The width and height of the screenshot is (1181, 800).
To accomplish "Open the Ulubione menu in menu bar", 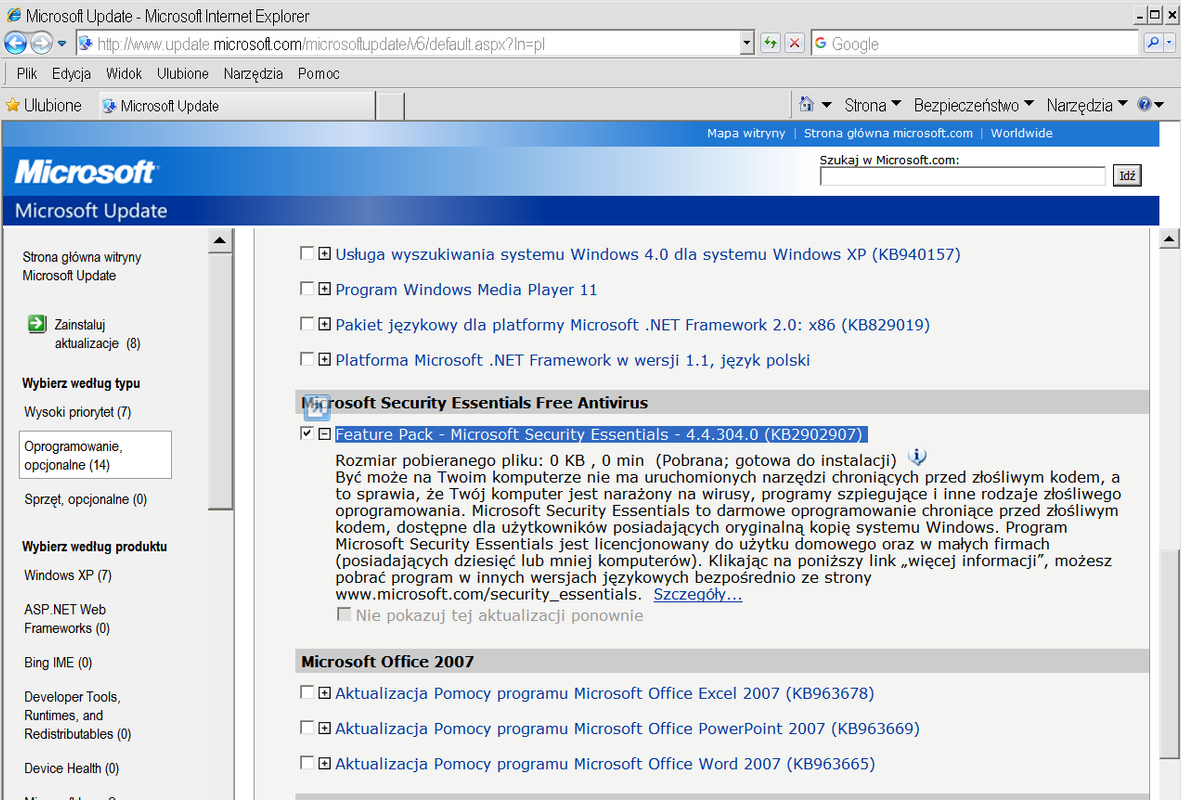I will [182, 73].
